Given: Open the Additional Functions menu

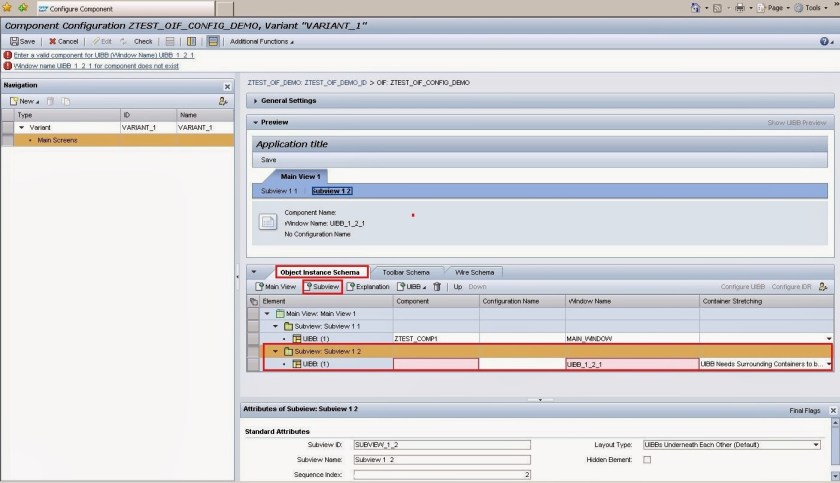Looking at the screenshot, I should tap(262, 41).
